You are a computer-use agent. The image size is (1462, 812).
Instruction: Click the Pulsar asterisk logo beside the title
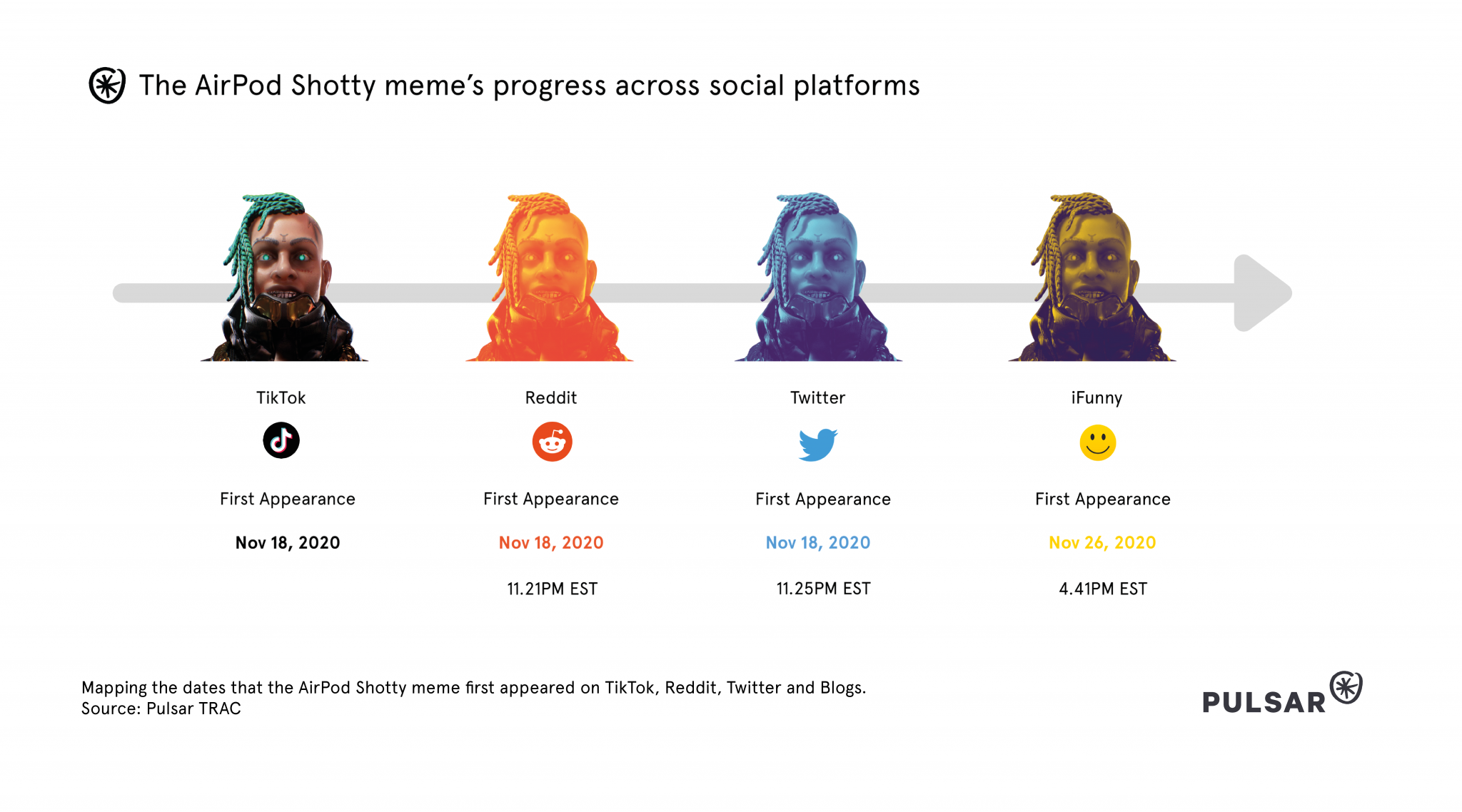pyautogui.click(x=107, y=86)
